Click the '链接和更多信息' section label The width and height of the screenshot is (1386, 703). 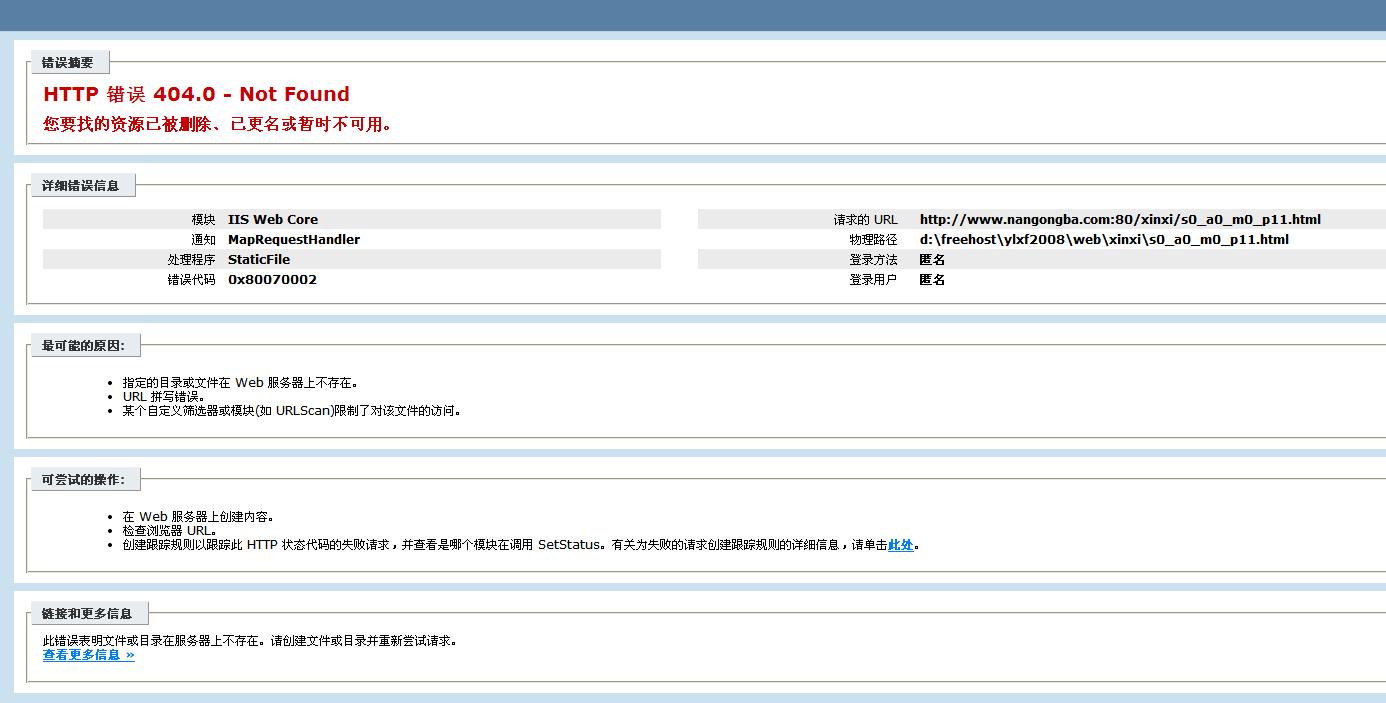[x=88, y=614]
